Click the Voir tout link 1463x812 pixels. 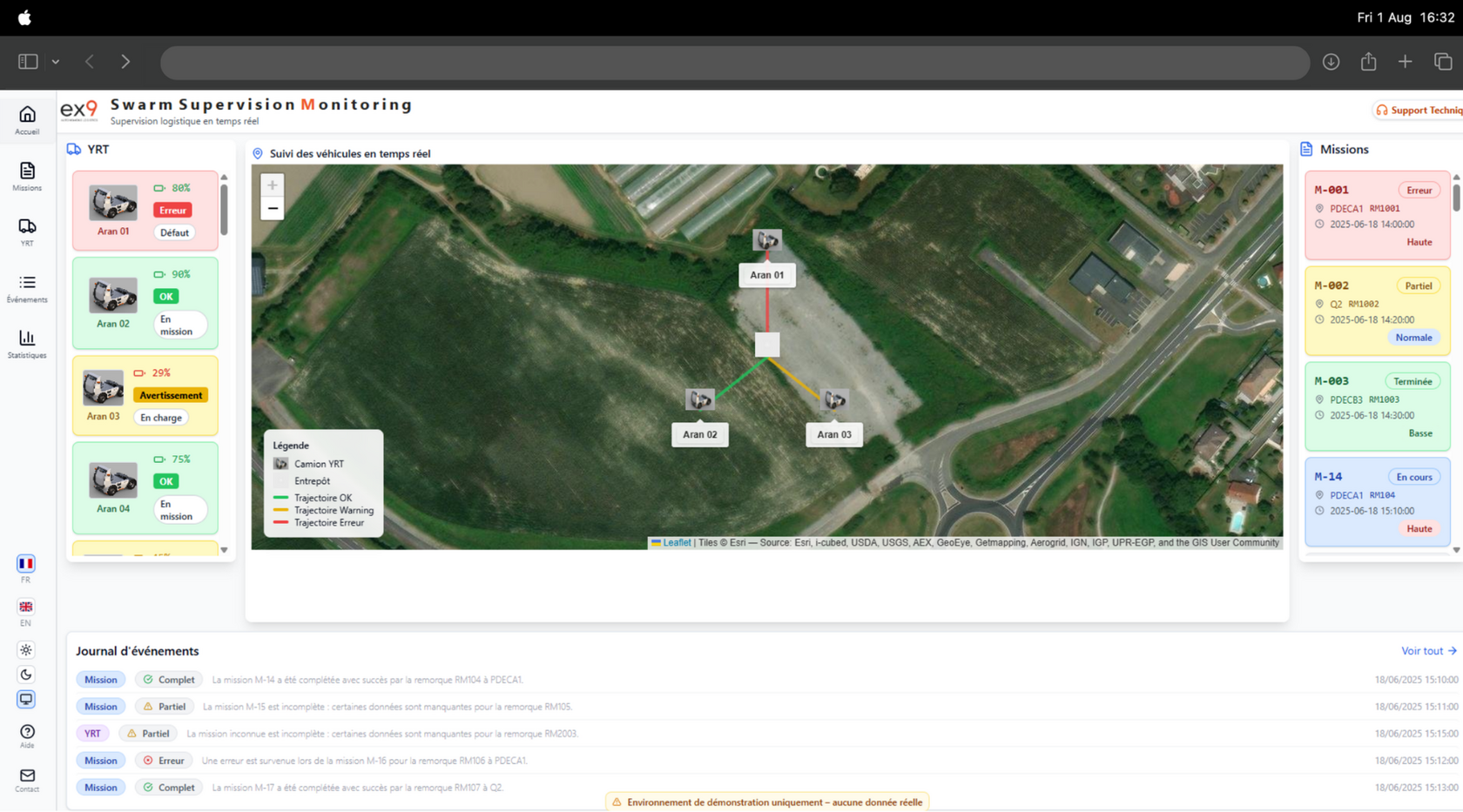pyautogui.click(x=1428, y=651)
